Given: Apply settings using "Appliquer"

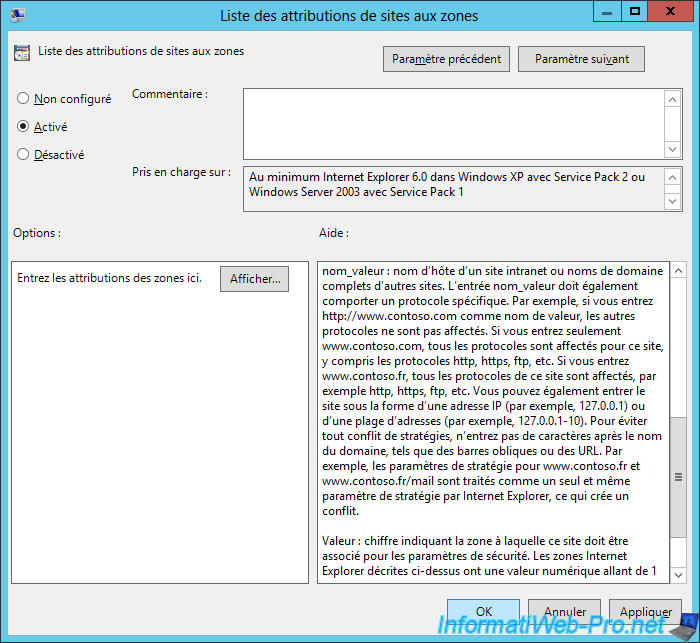Looking at the screenshot, I should 645,611.
